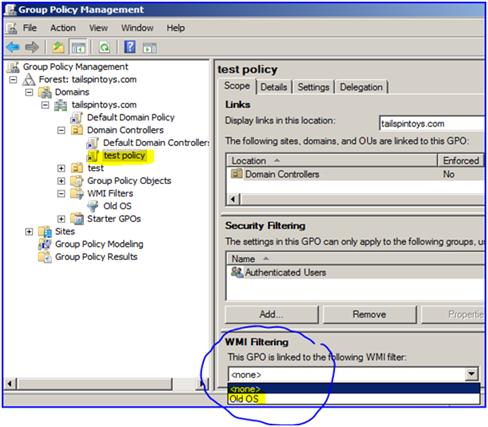The width and height of the screenshot is (488, 427).
Task: Open the blue Help question mark icon
Action: coord(130,47)
